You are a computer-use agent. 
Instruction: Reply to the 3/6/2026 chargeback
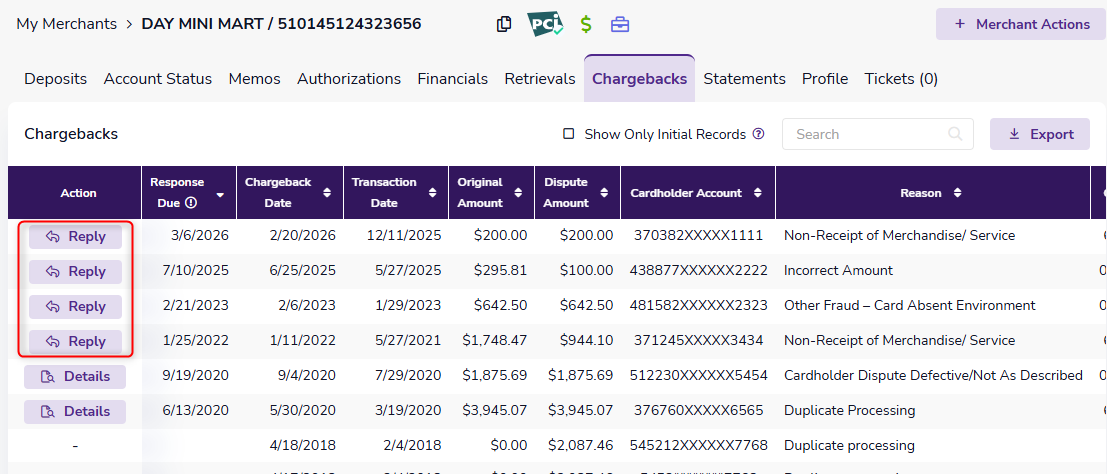click(x=76, y=237)
